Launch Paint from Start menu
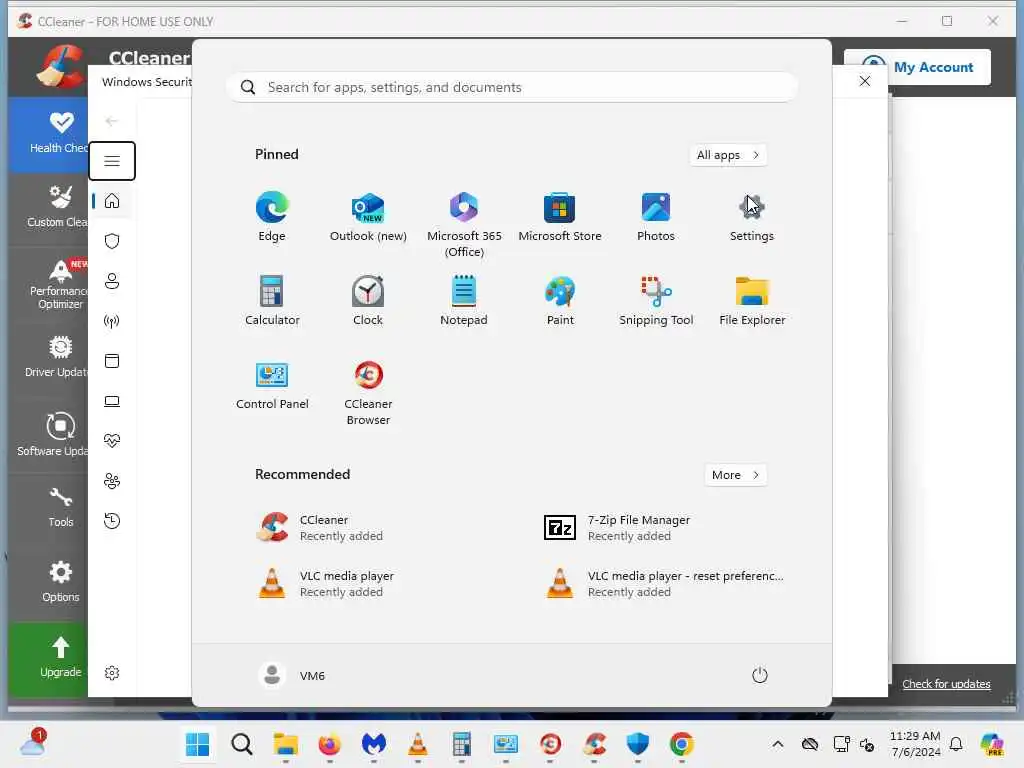 coord(560,300)
